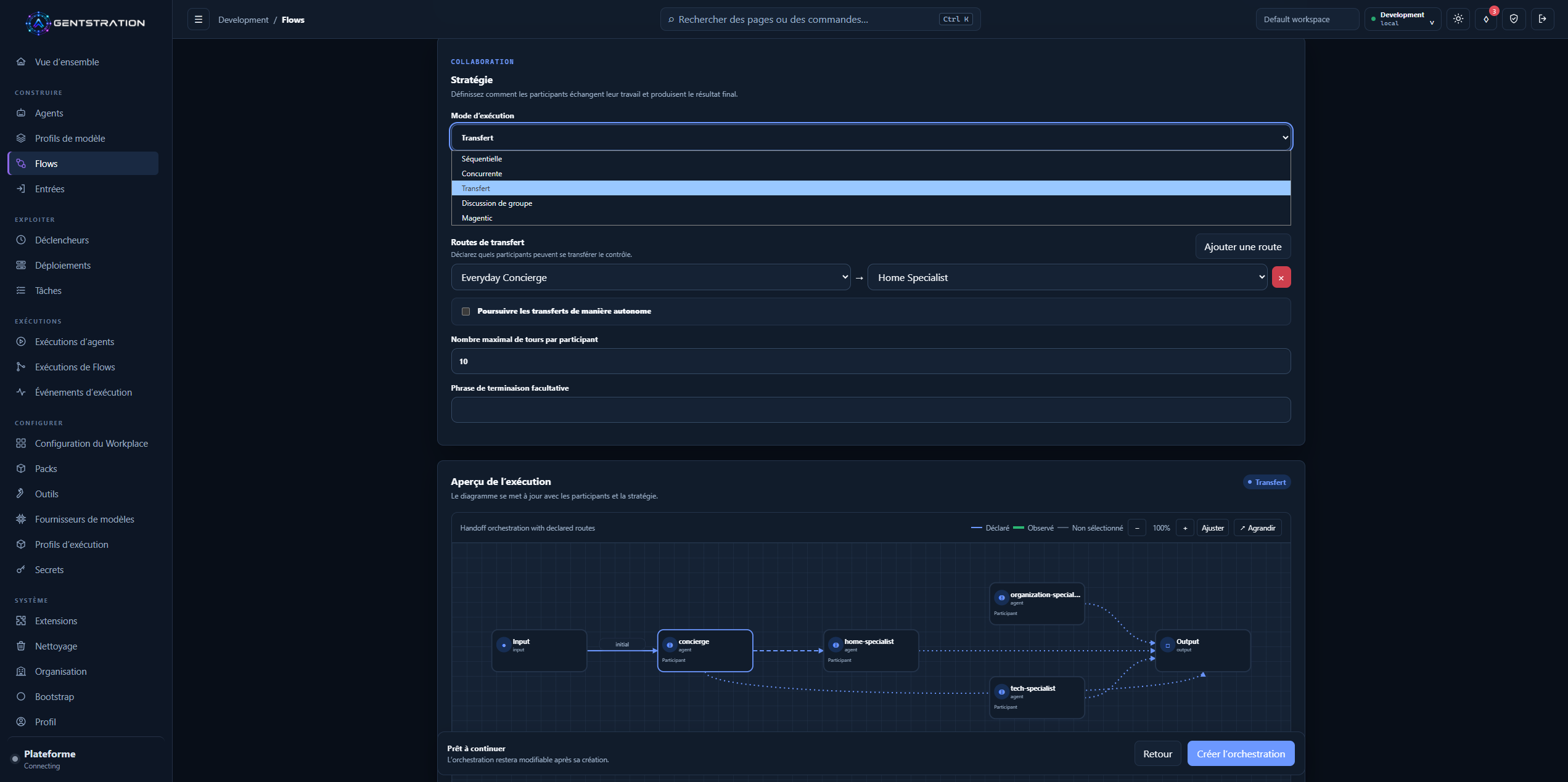
Task: Click the Profils d'exécution cube icon
Action: (x=21, y=544)
